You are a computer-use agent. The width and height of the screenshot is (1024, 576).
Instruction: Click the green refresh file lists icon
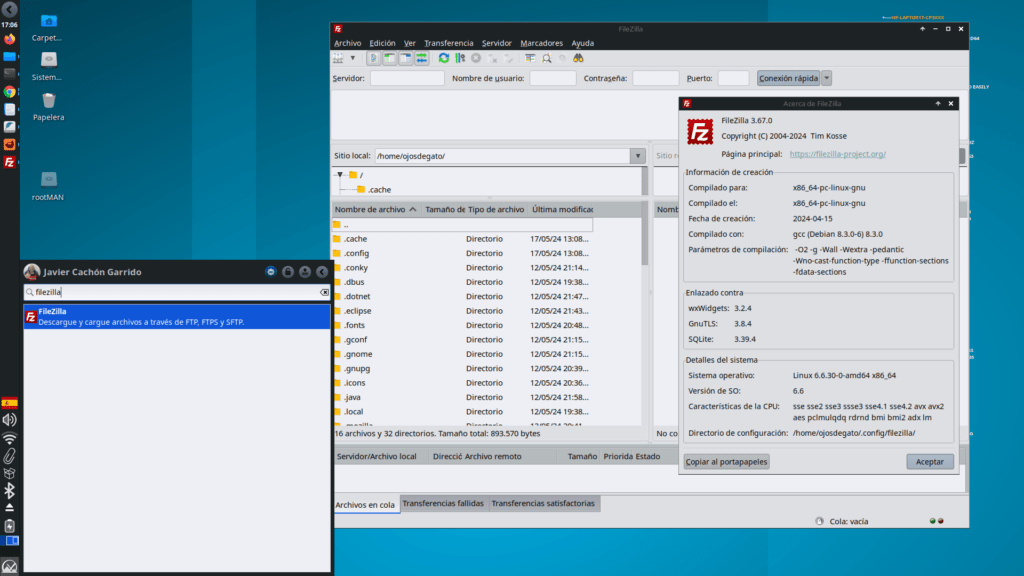click(x=444, y=58)
